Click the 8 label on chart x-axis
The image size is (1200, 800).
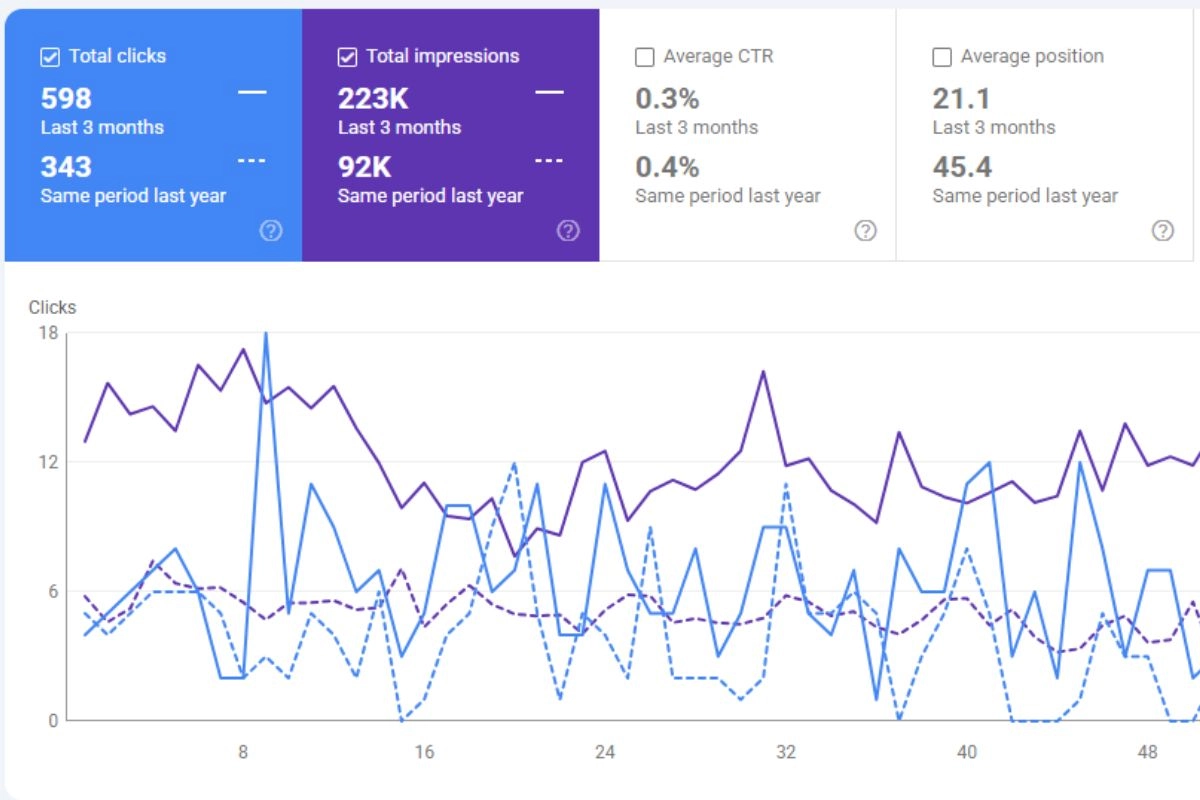[x=243, y=752]
